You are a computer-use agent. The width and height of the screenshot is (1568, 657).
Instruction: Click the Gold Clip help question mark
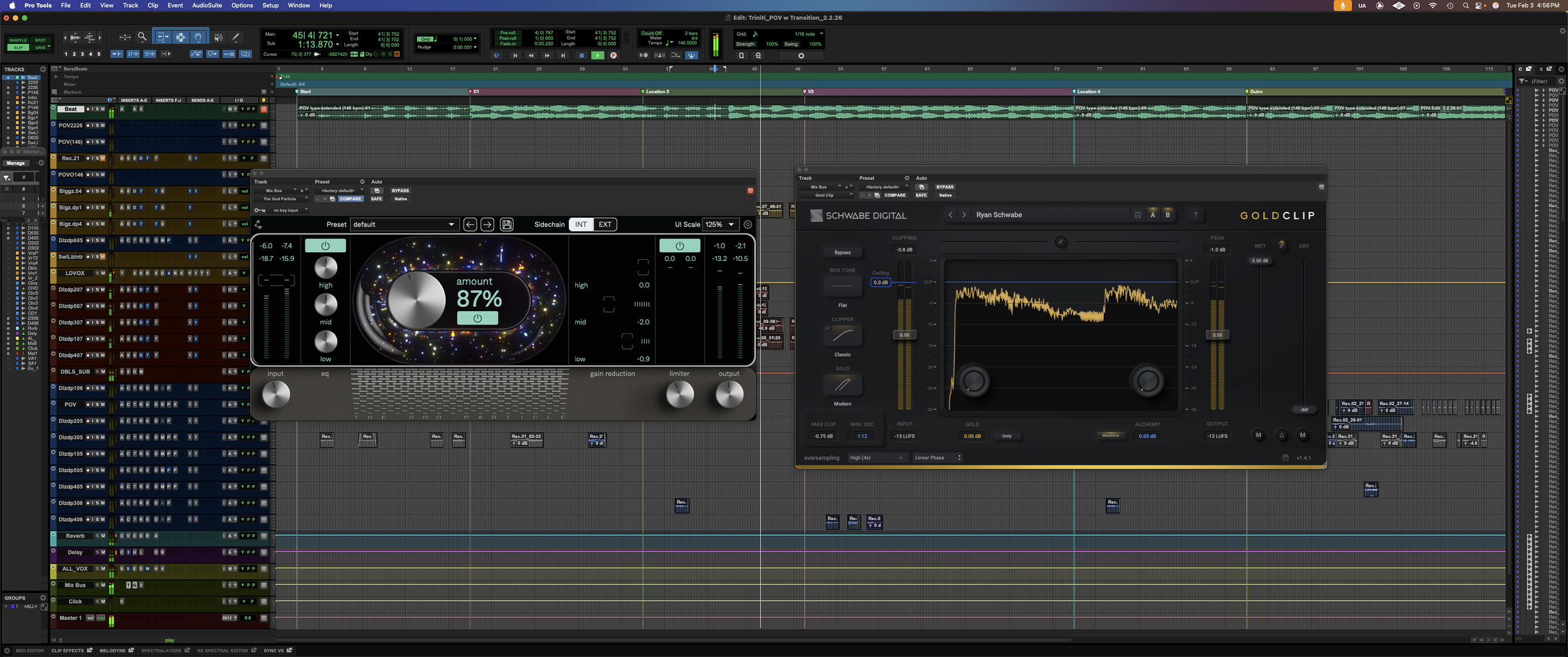tap(1195, 215)
